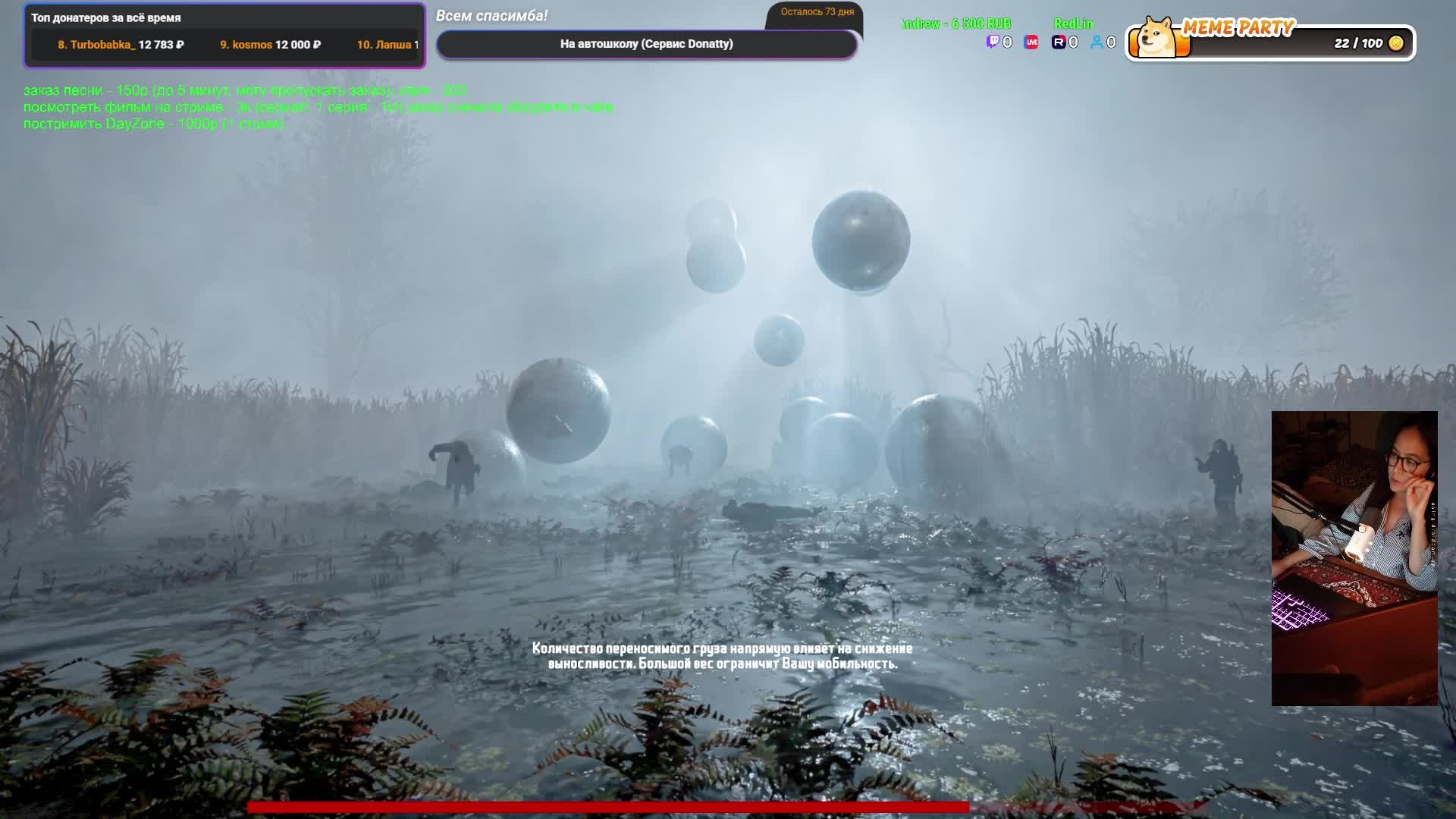The width and height of the screenshot is (1456, 819).
Task: Click the «22 / 100» counter
Action: coord(1358,43)
